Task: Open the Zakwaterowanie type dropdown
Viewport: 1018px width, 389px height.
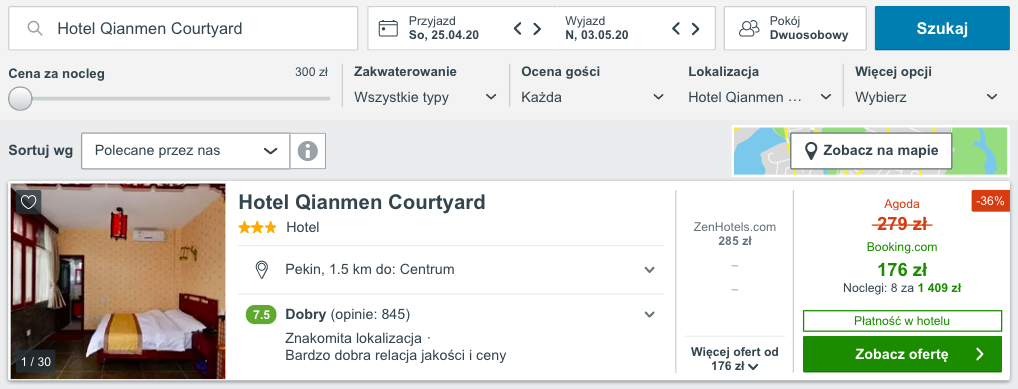Action: coord(426,97)
